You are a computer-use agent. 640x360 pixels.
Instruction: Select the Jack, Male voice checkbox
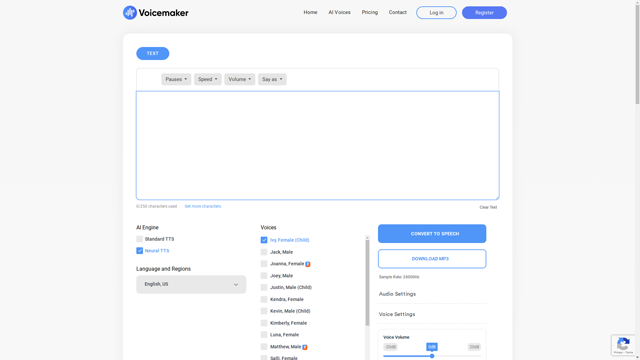[264, 252]
